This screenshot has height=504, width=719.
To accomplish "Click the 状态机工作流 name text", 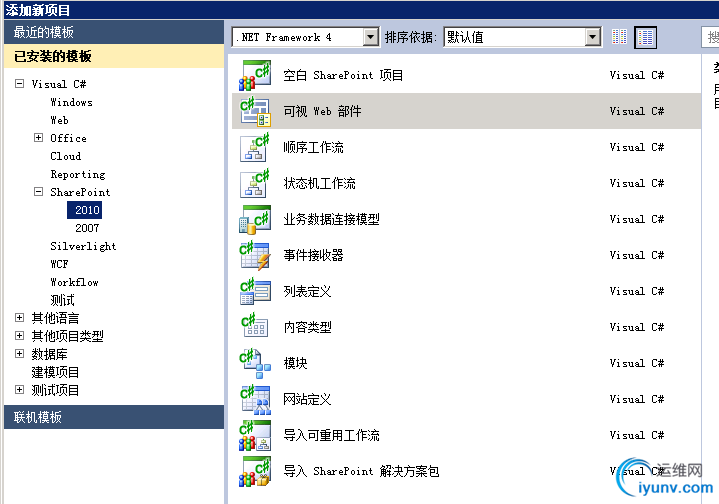I will click(319, 183).
